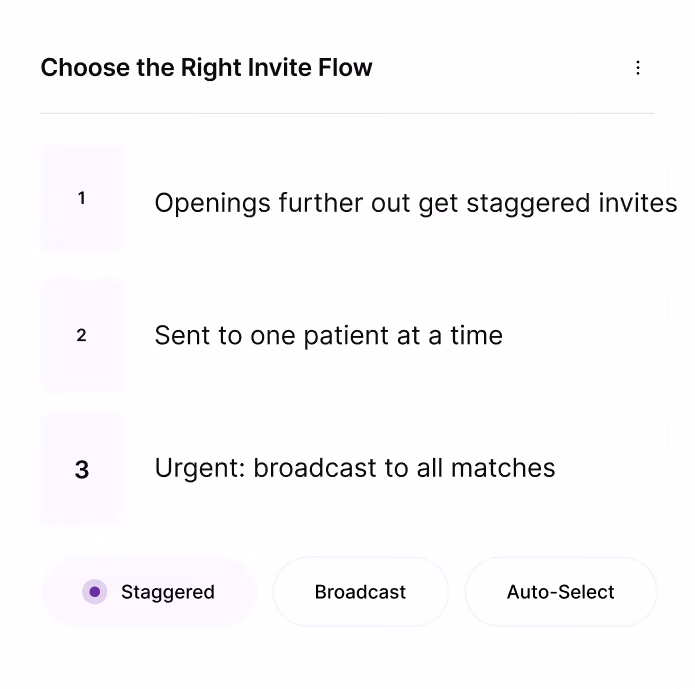Select the 'Openings further out get staggered invites' row
695x689 pixels.
[355, 198]
